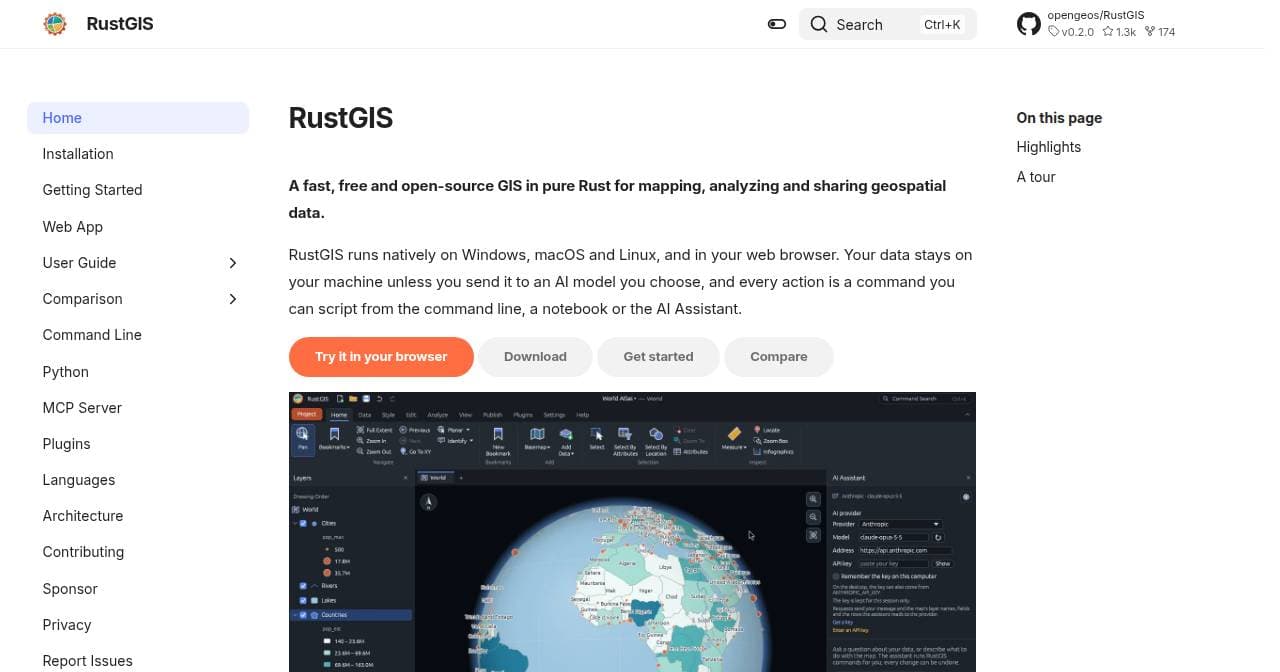Screen dimensions: 1280x672
Task: Open the Installation page
Action: (x=78, y=154)
